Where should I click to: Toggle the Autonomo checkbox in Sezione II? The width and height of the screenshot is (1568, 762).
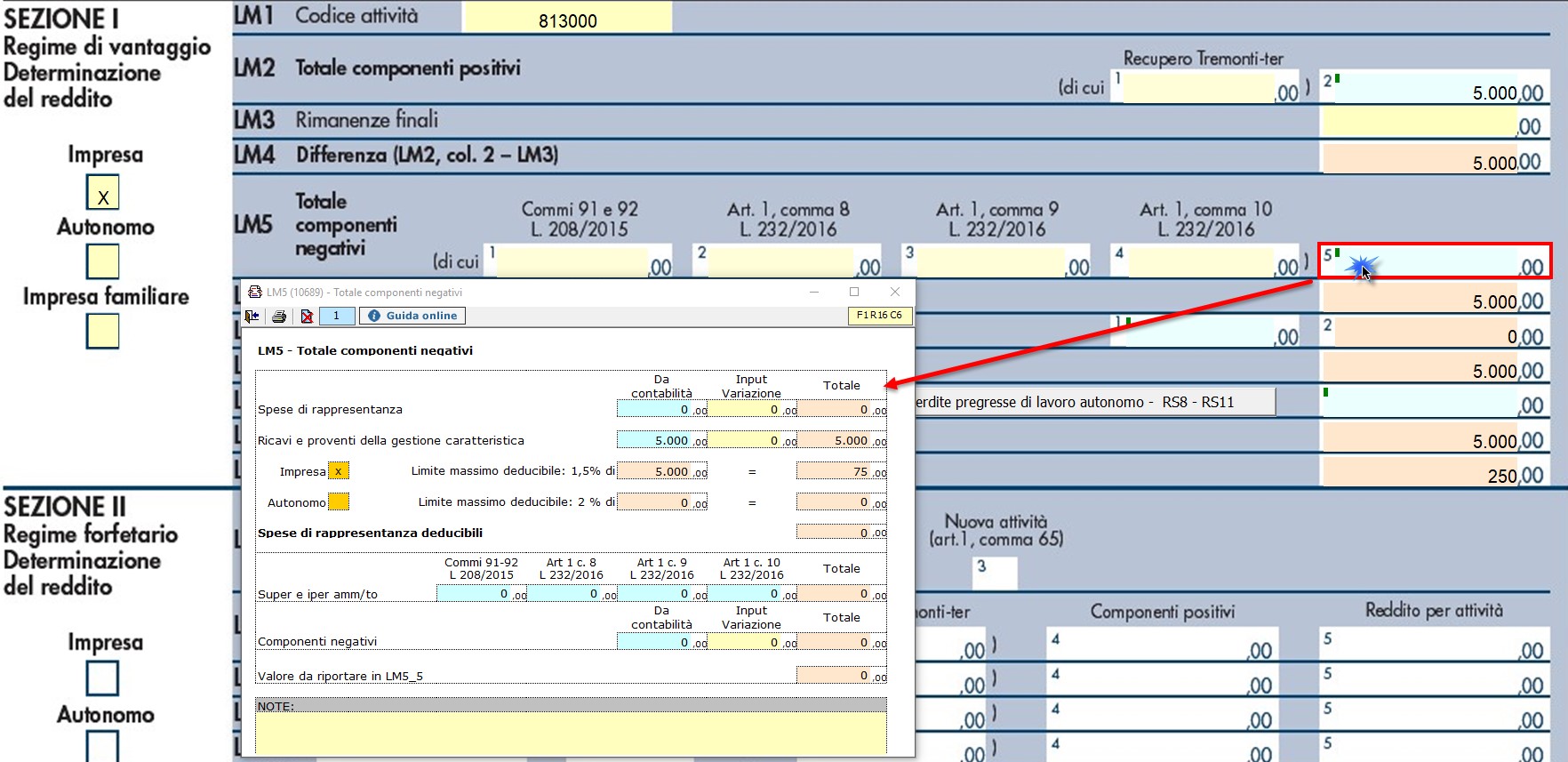[x=103, y=746]
